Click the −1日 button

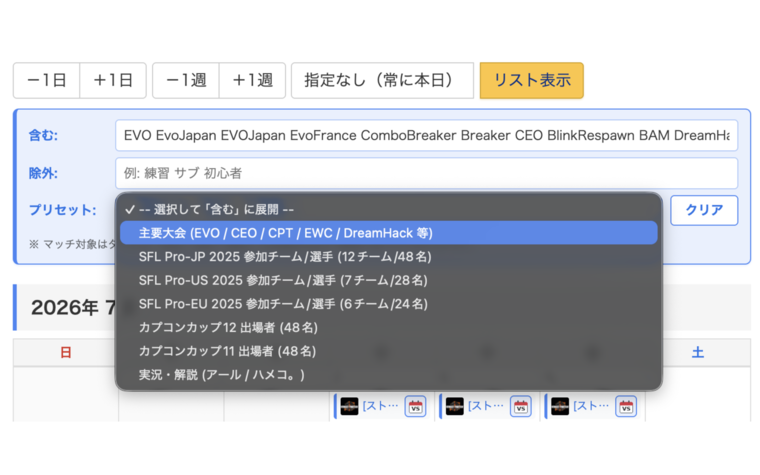tap(47, 80)
